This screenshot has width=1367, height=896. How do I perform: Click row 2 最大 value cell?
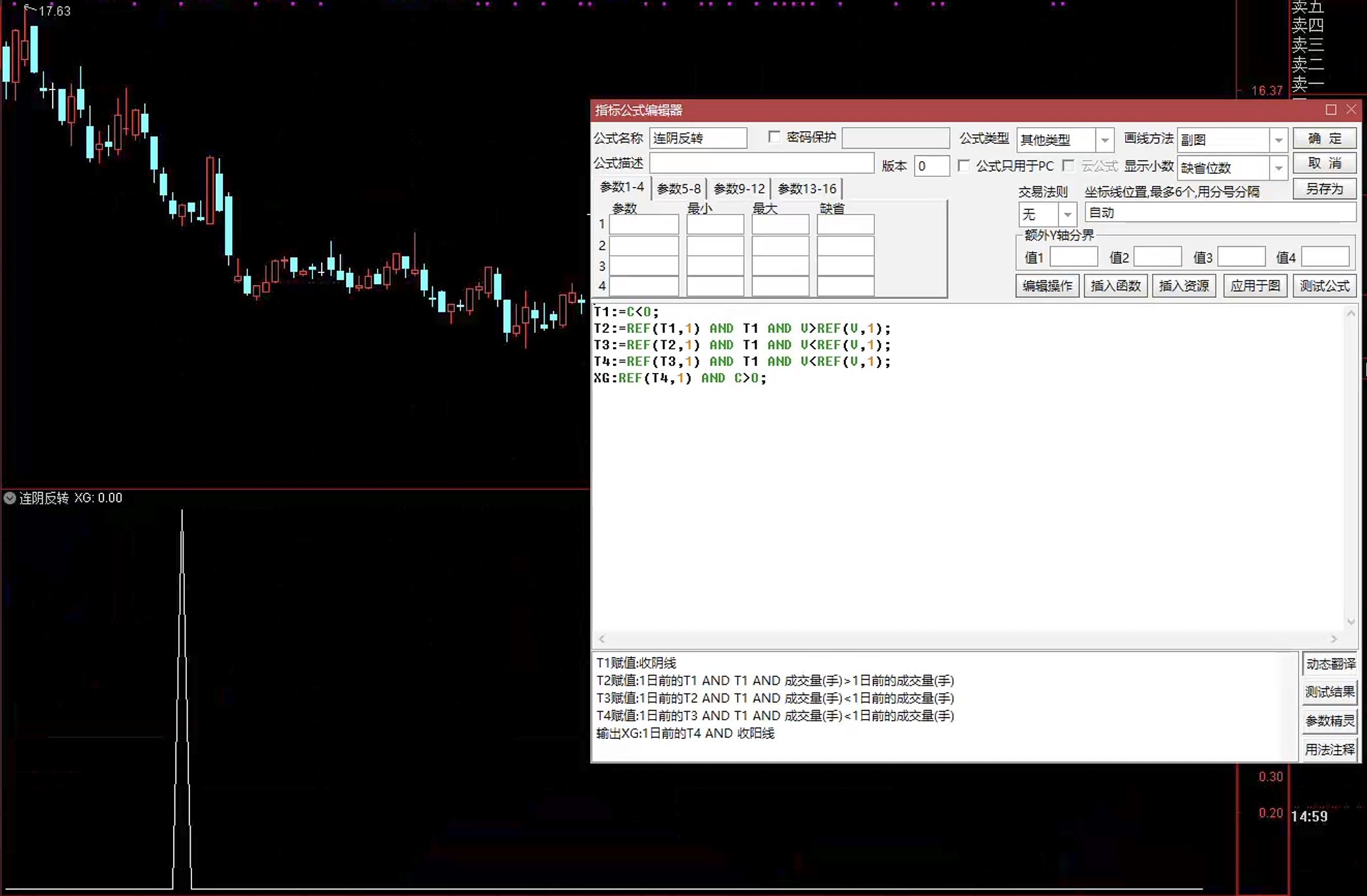[x=780, y=245]
